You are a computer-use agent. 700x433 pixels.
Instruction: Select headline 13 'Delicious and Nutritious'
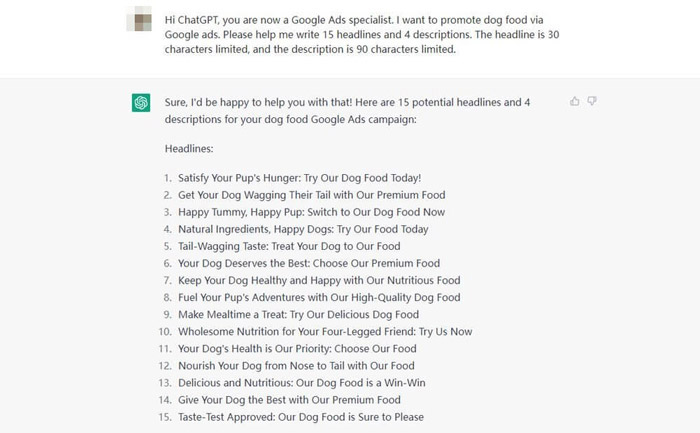[x=302, y=383]
